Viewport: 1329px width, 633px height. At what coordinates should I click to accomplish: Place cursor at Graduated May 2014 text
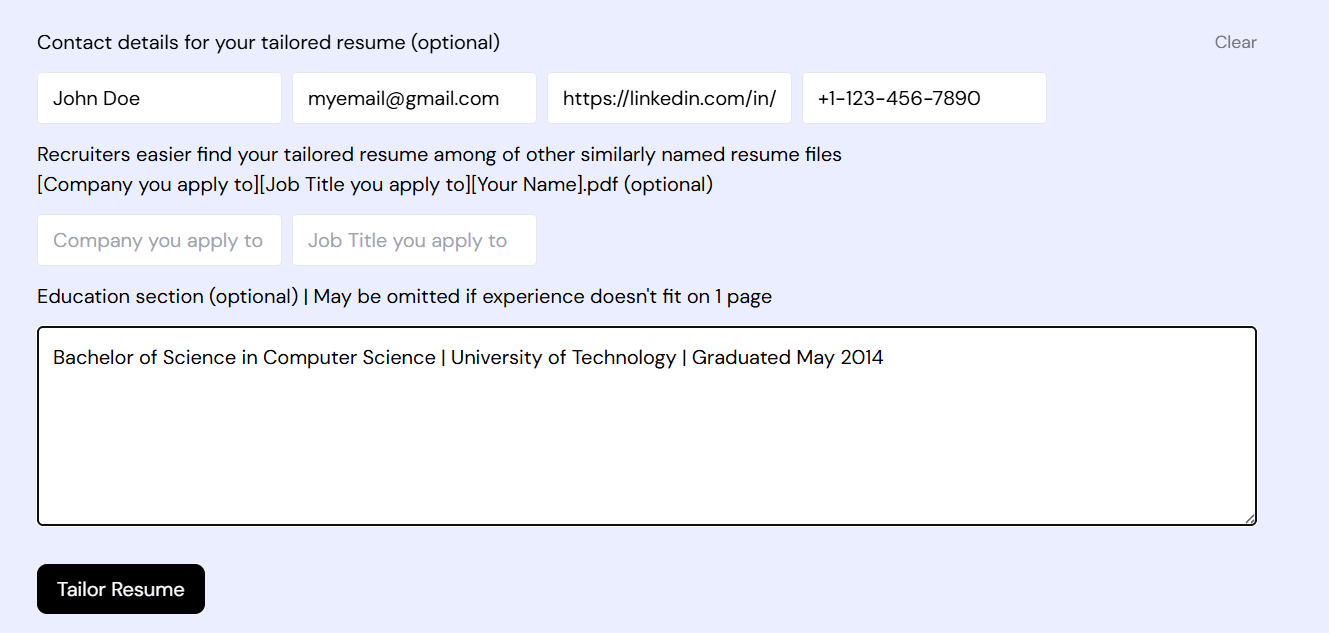click(x=787, y=357)
